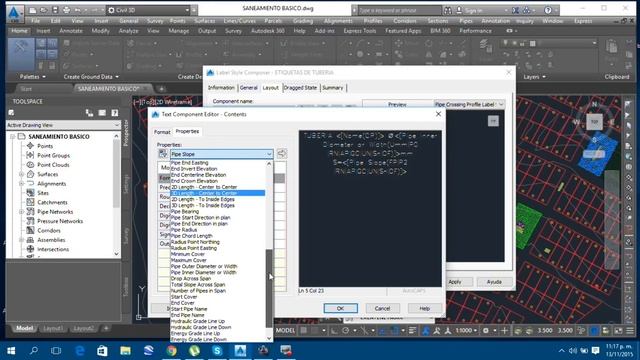Open the Civil 3D workspace dropdown

click(x=148, y=10)
